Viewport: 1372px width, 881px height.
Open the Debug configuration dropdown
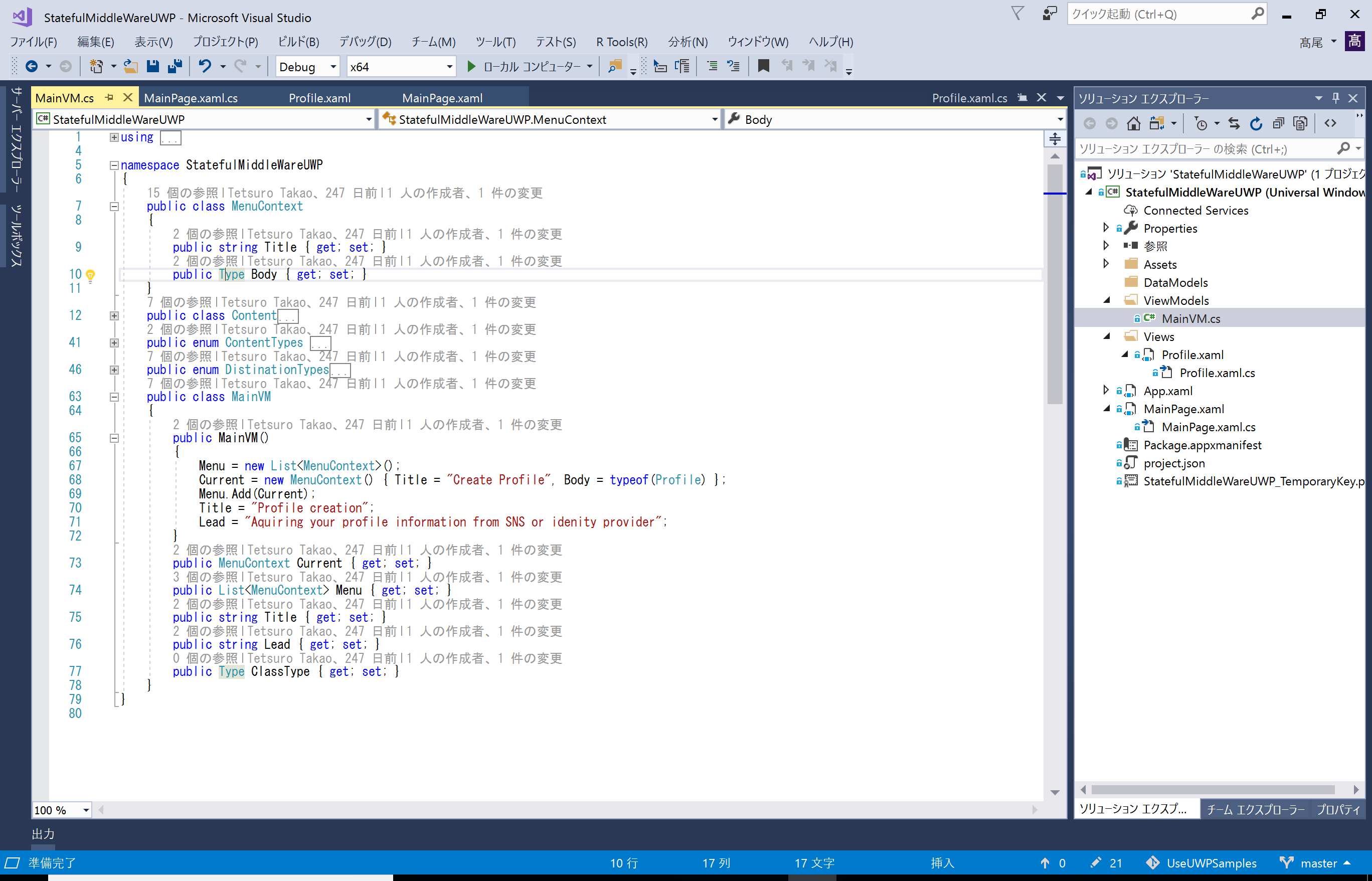[x=308, y=67]
